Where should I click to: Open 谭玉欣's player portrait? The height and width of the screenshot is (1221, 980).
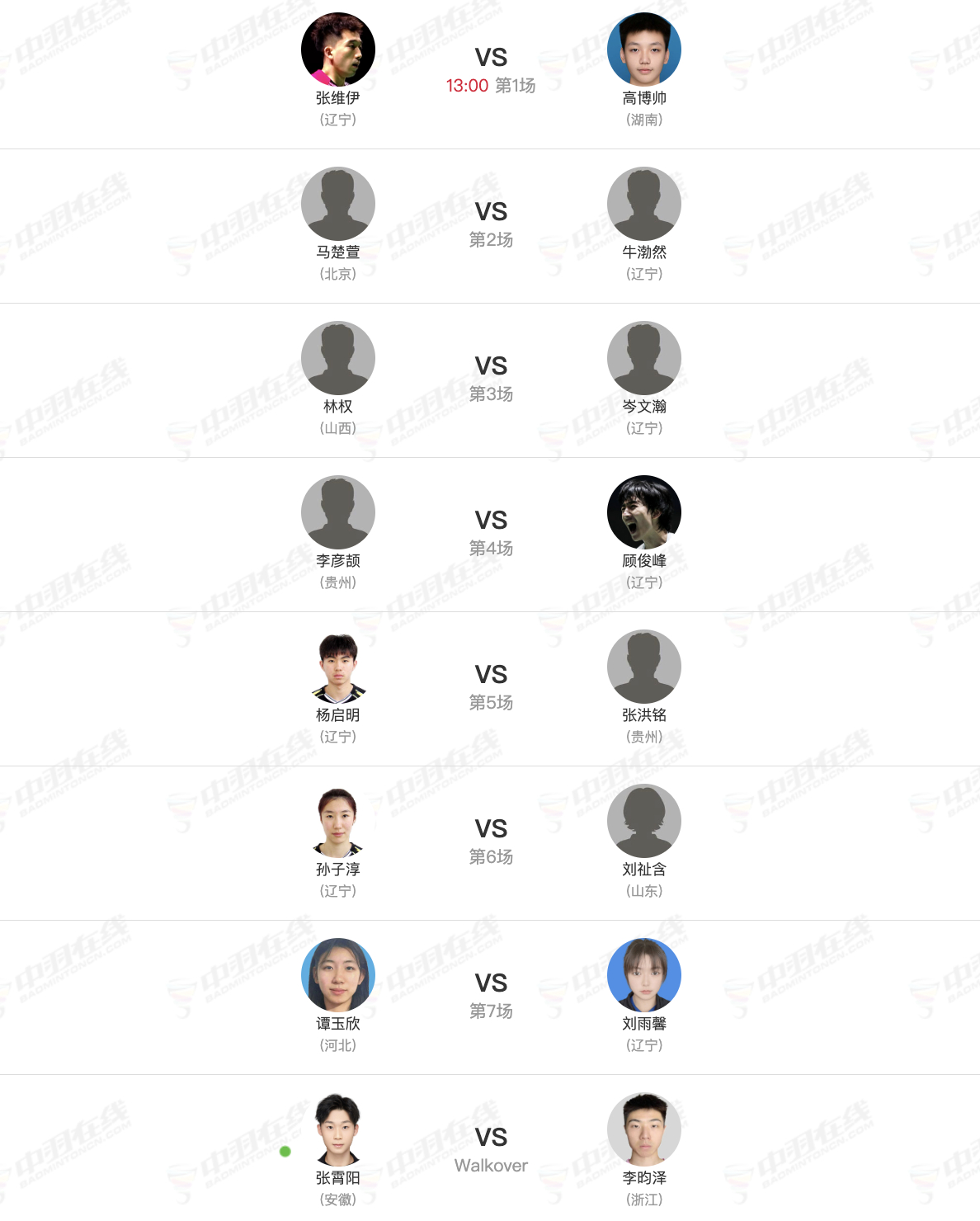point(338,975)
